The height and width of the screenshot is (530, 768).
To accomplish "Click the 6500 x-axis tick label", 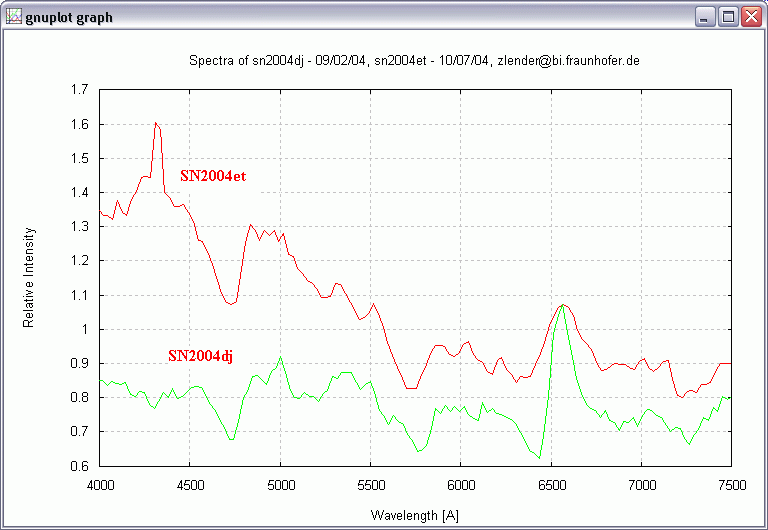I will [551, 485].
